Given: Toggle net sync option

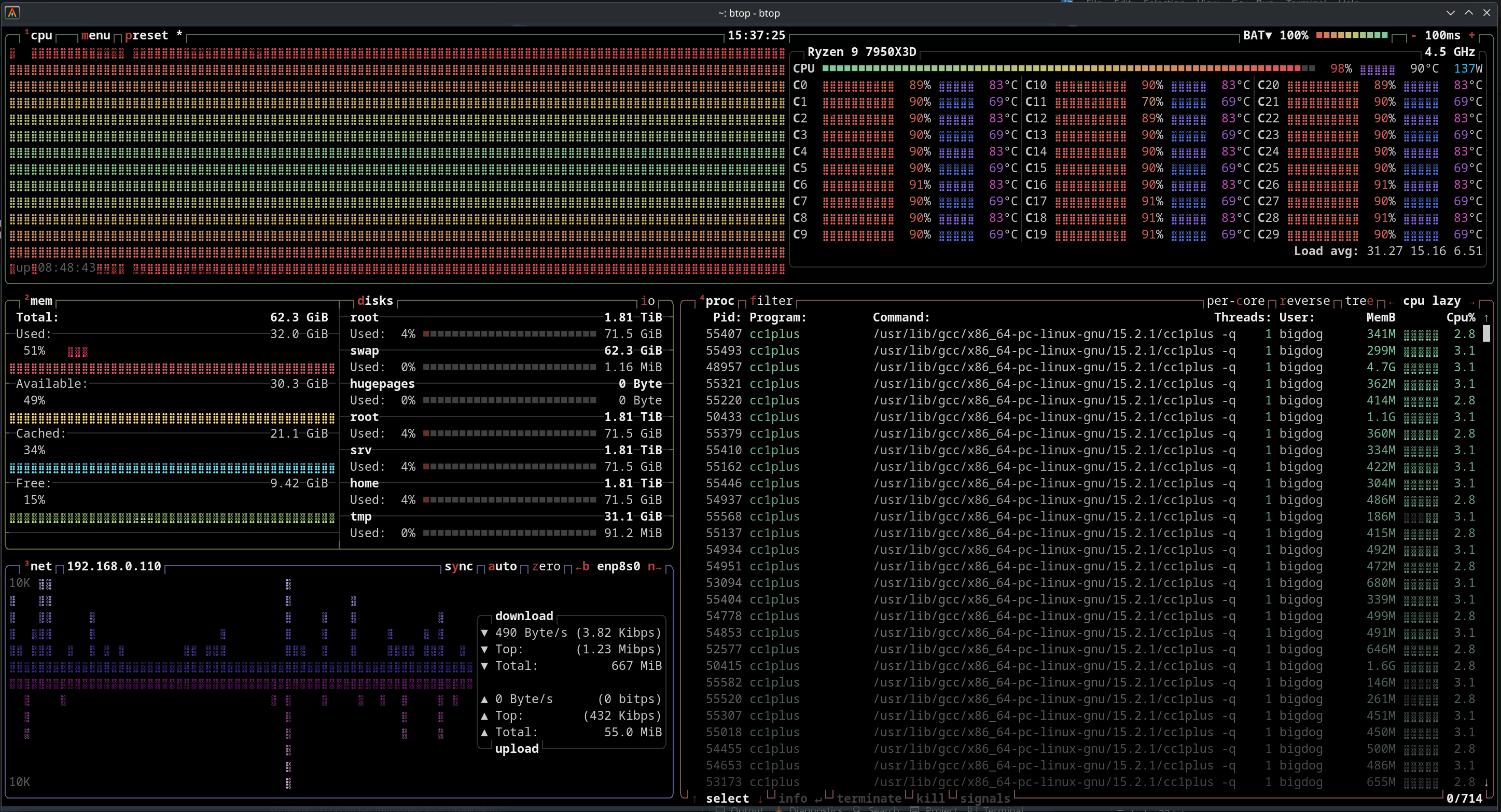Looking at the screenshot, I should 458,566.
